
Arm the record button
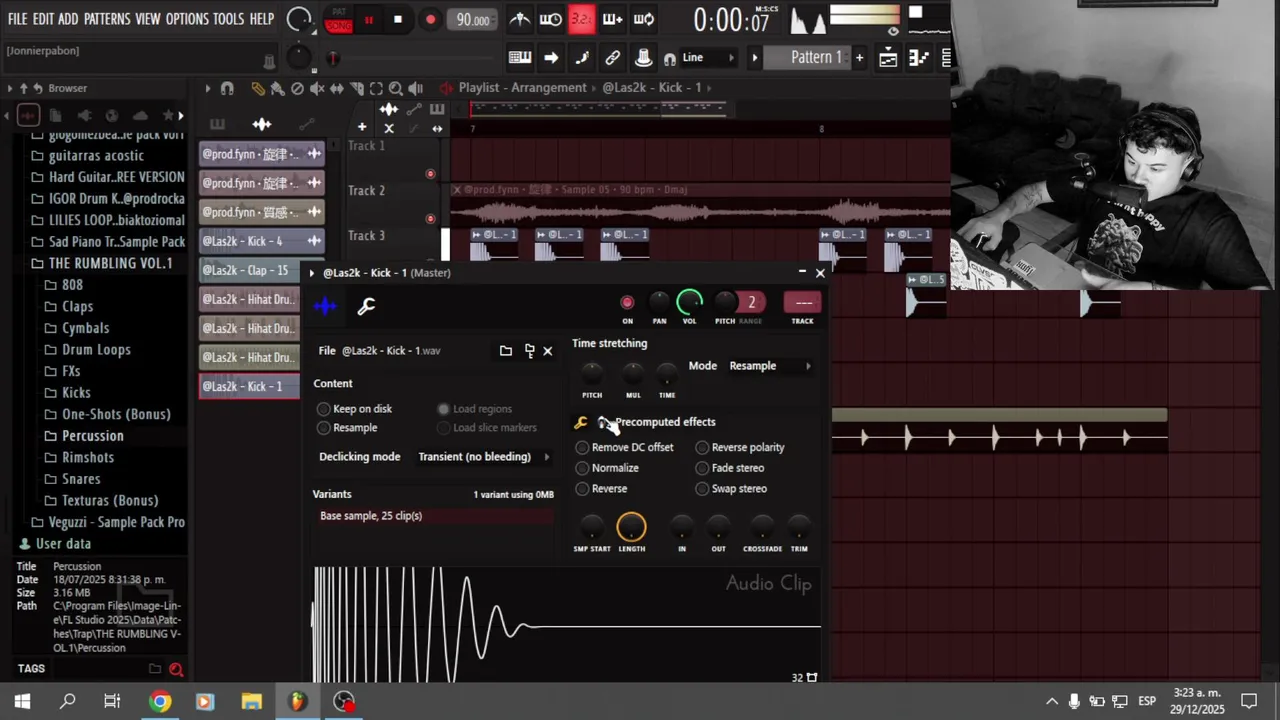(x=430, y=19)
